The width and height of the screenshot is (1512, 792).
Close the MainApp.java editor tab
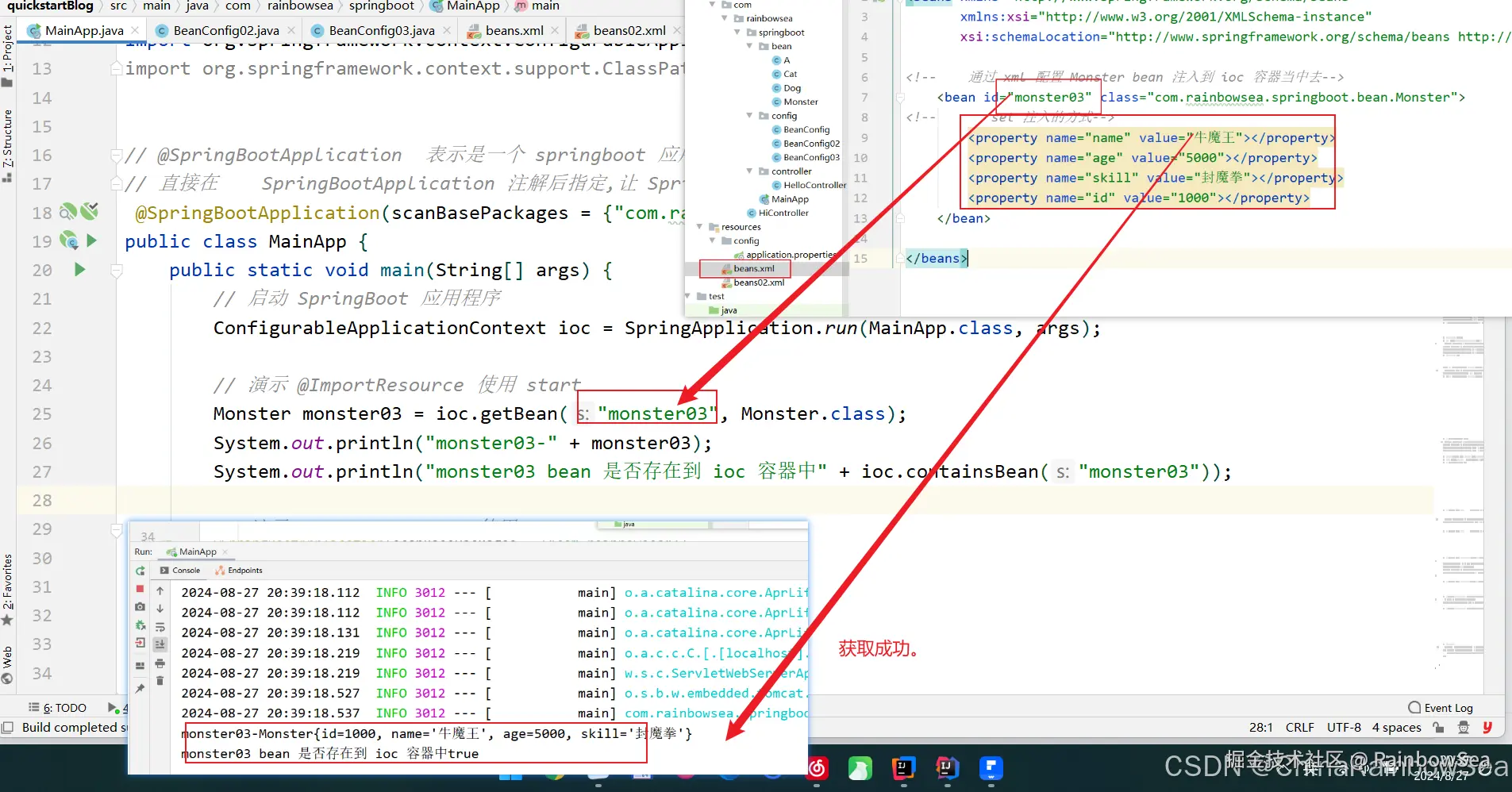135,30
